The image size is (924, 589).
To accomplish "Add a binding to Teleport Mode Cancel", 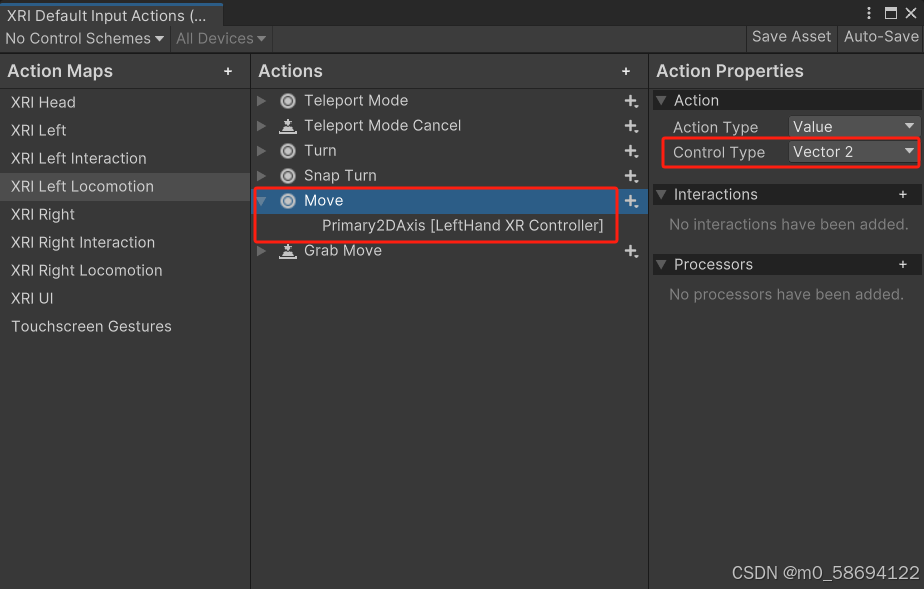I will point(631,125).
